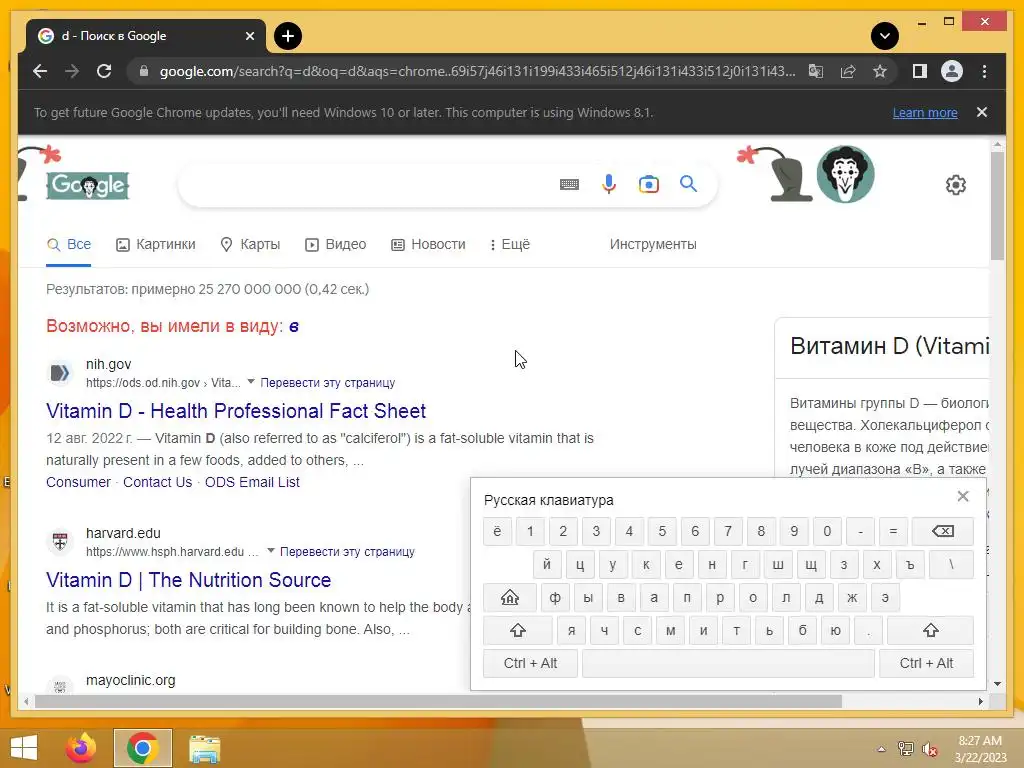Click the Chrome forward arrow
Image resolution: width=1024 pixels, height=768 pixels.
[x=72, y=71]
